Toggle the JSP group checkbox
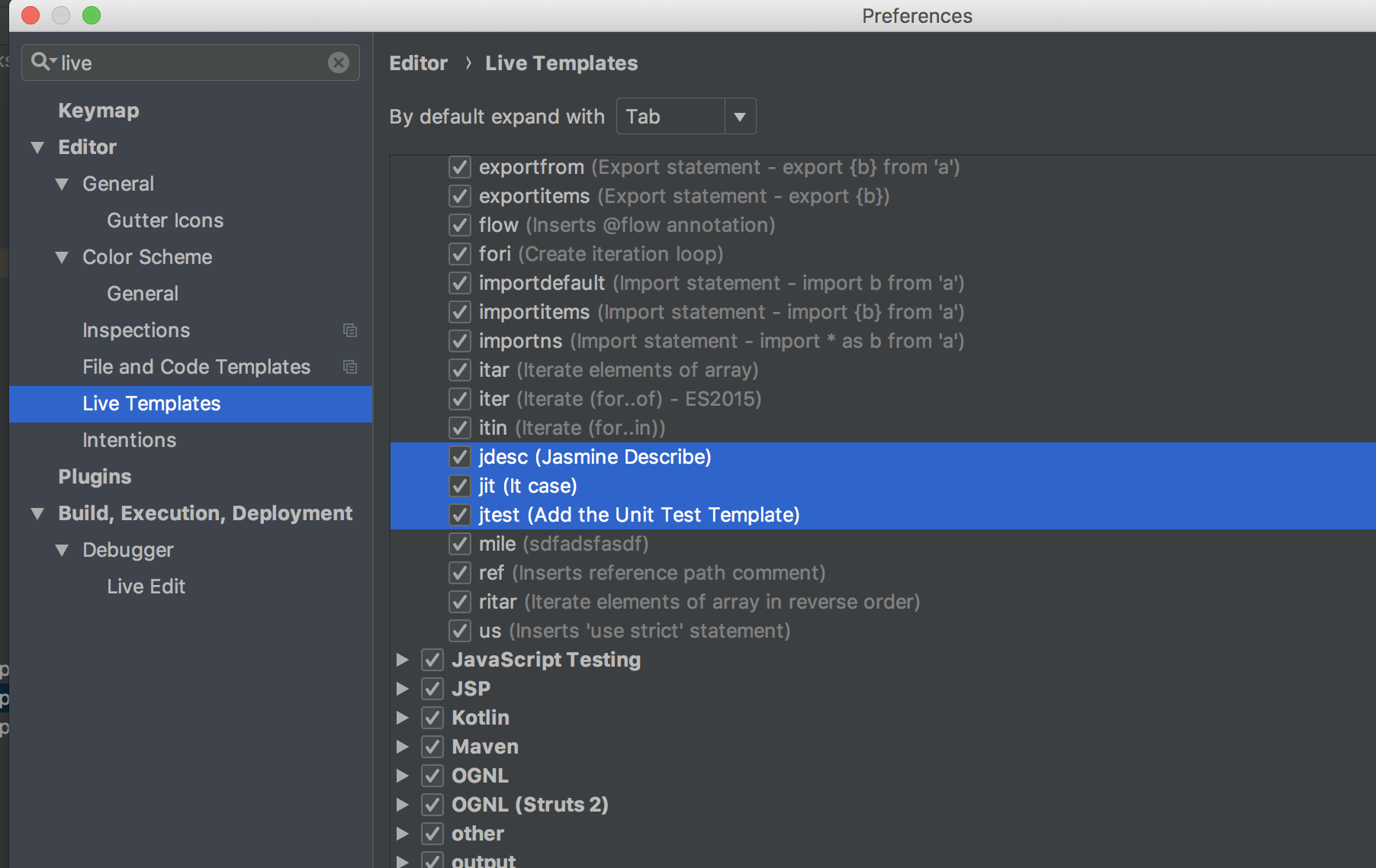 432,689
